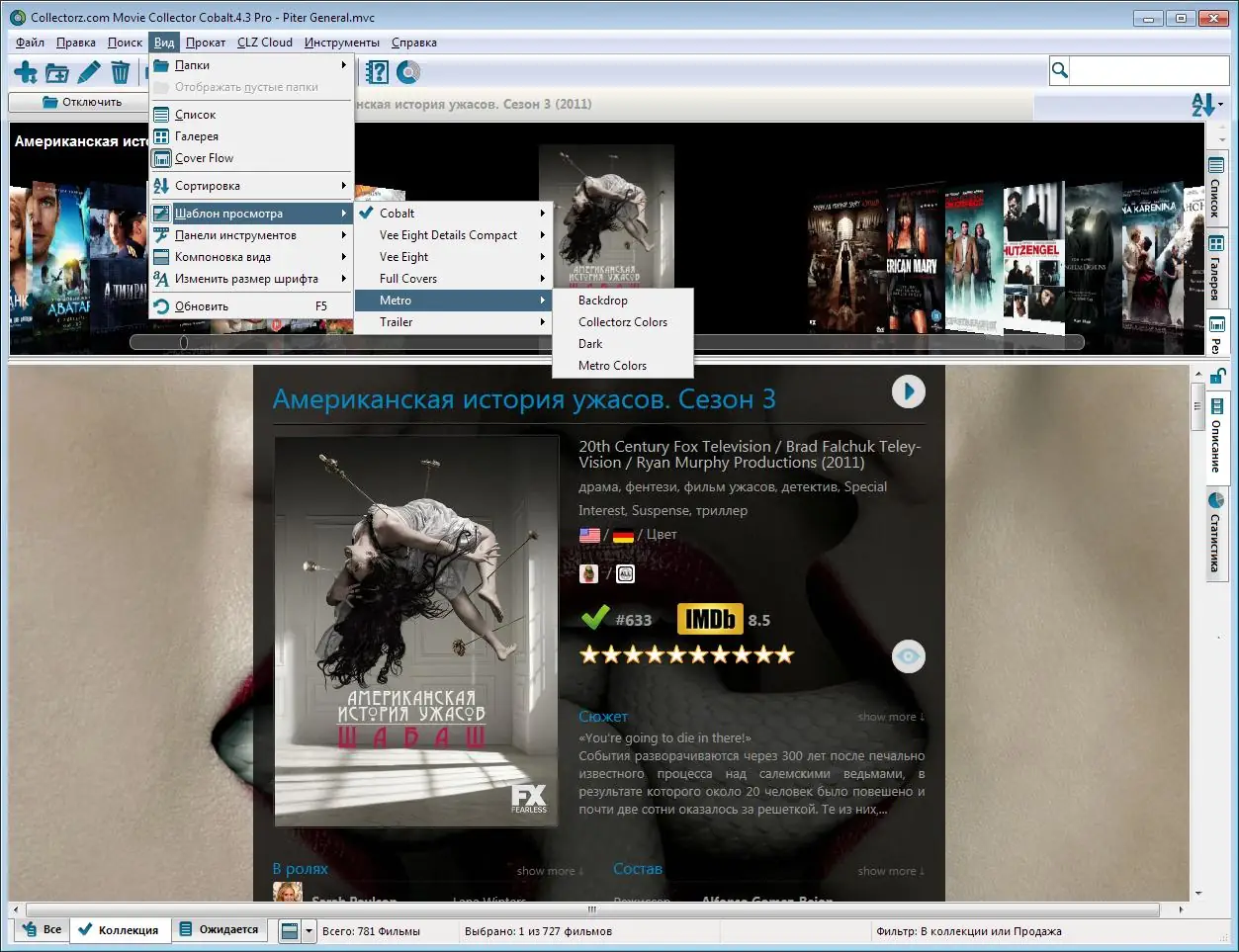1239x952 pixels.
Task: Click the edit pencil toolbar icon
Action: (89, 72)
